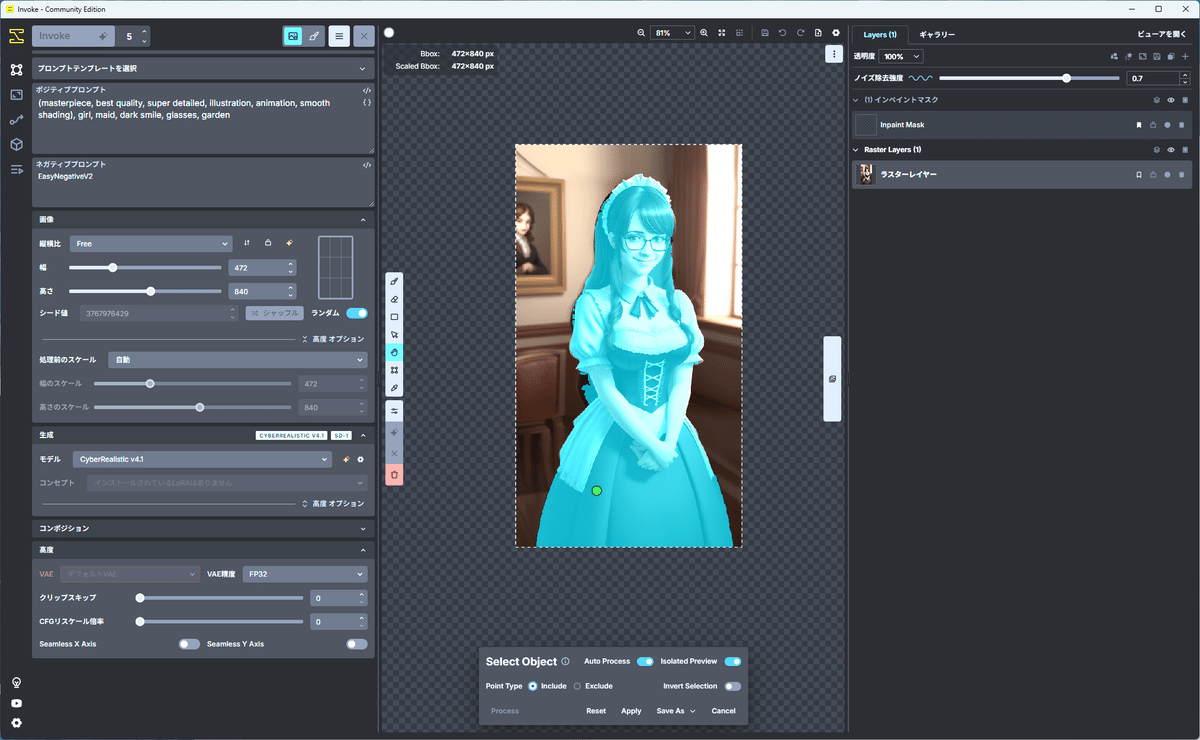Click the red trash icon in canvas toolbar
The width and height of the screenshot is (1200, 740).
[x=395, y=475]
